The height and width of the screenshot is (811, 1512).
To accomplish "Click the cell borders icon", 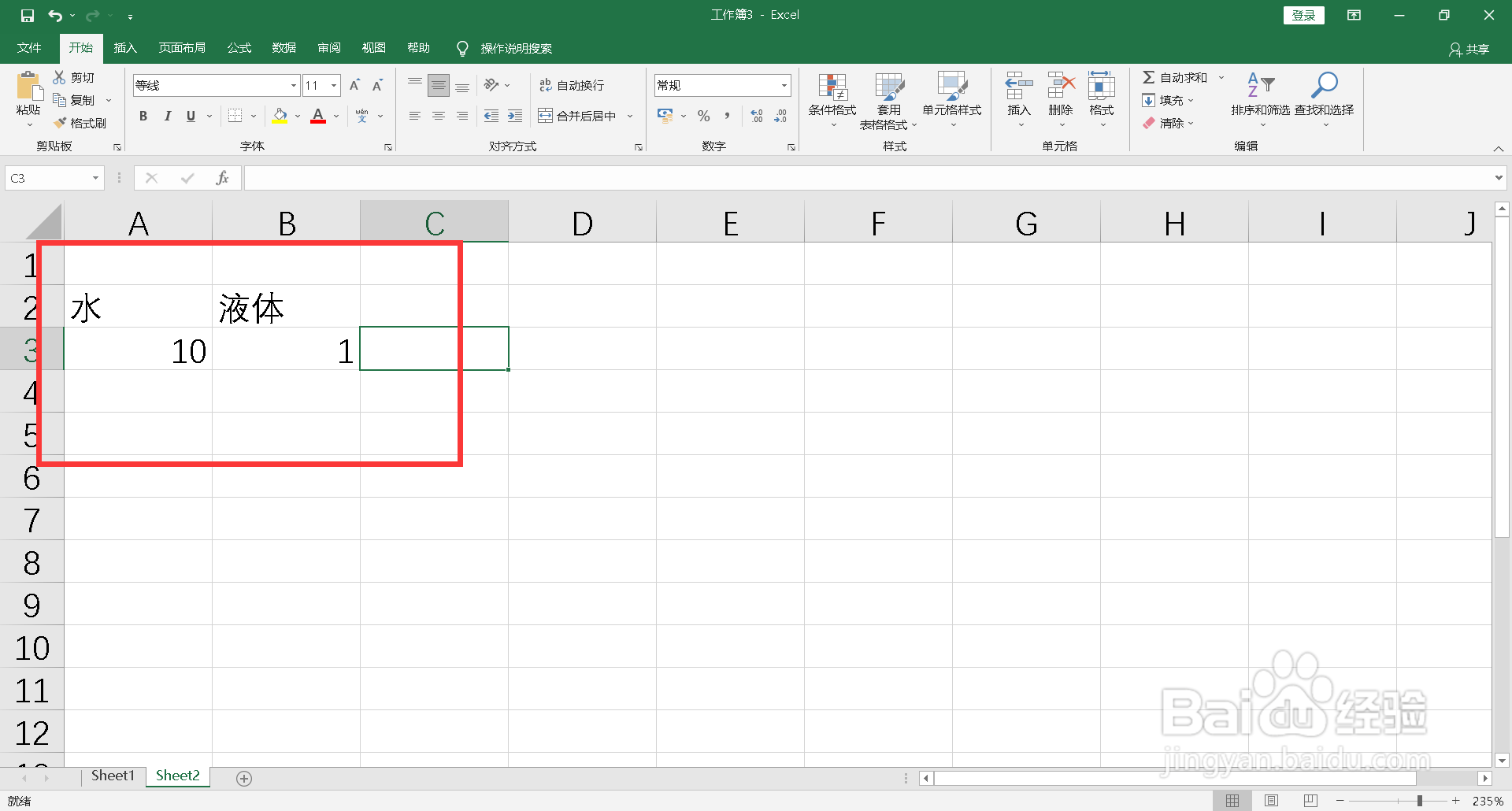I will pos(235,116).
